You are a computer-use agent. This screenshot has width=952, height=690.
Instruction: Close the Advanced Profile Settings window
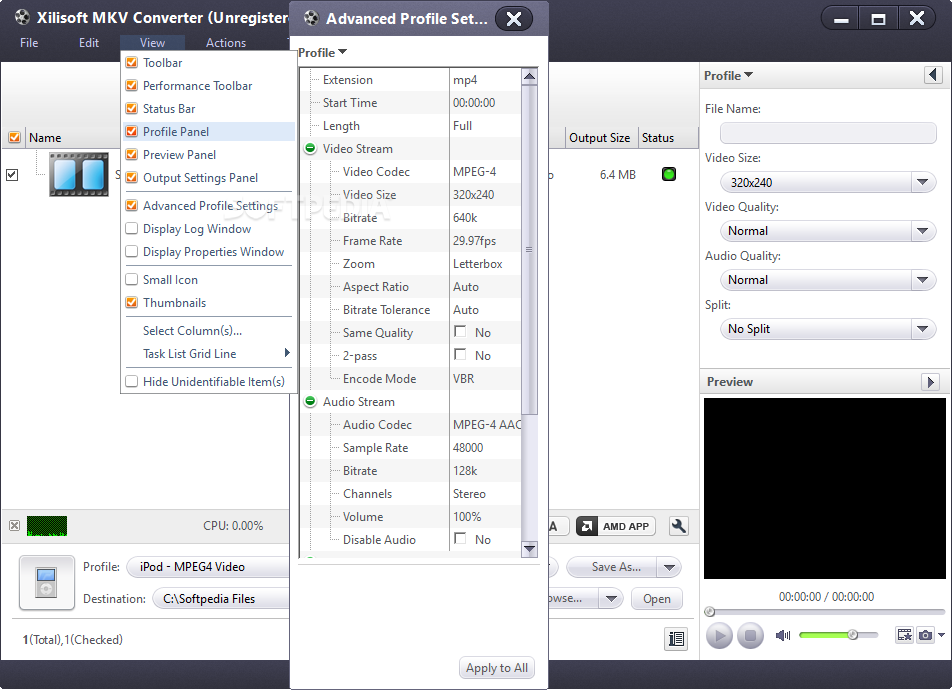[514, 19]
